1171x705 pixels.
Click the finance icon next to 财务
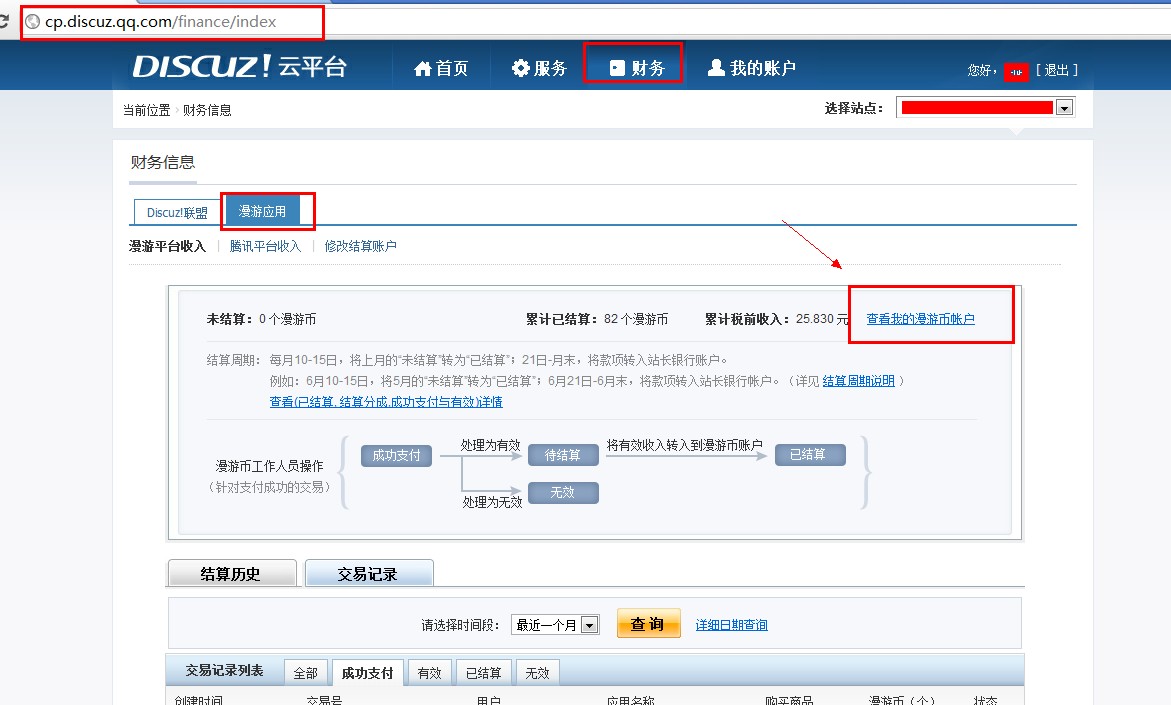pyautogui.click(x=617, y=68)
